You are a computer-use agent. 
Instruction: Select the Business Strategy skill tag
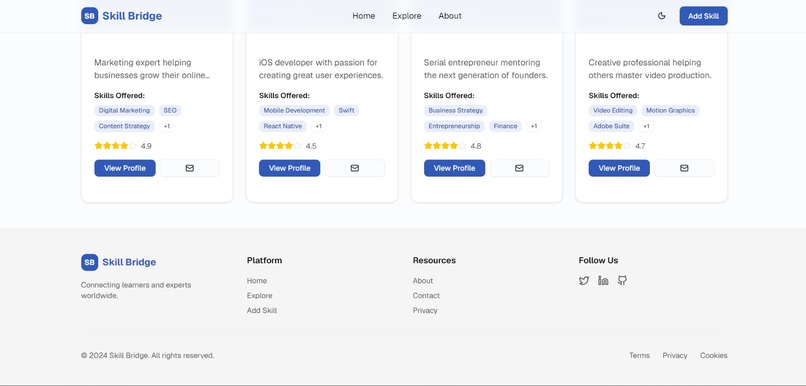(x=455, y=111)
